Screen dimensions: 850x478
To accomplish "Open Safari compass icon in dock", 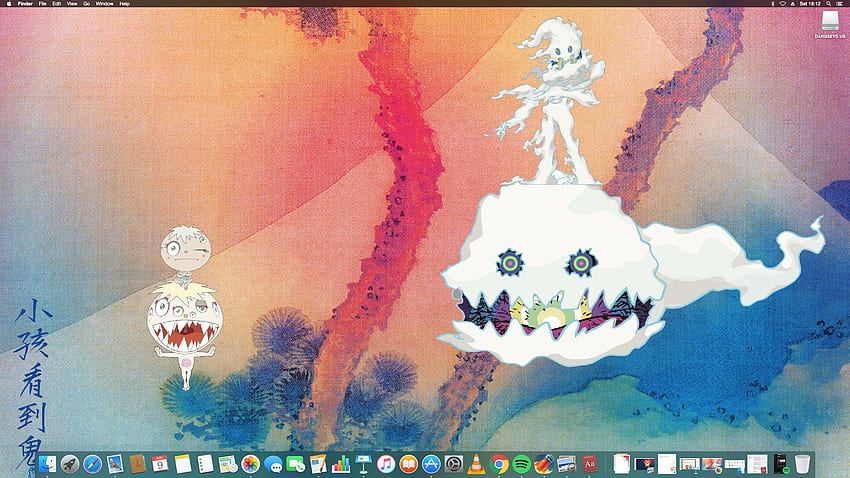I will (x=93, y=464).
